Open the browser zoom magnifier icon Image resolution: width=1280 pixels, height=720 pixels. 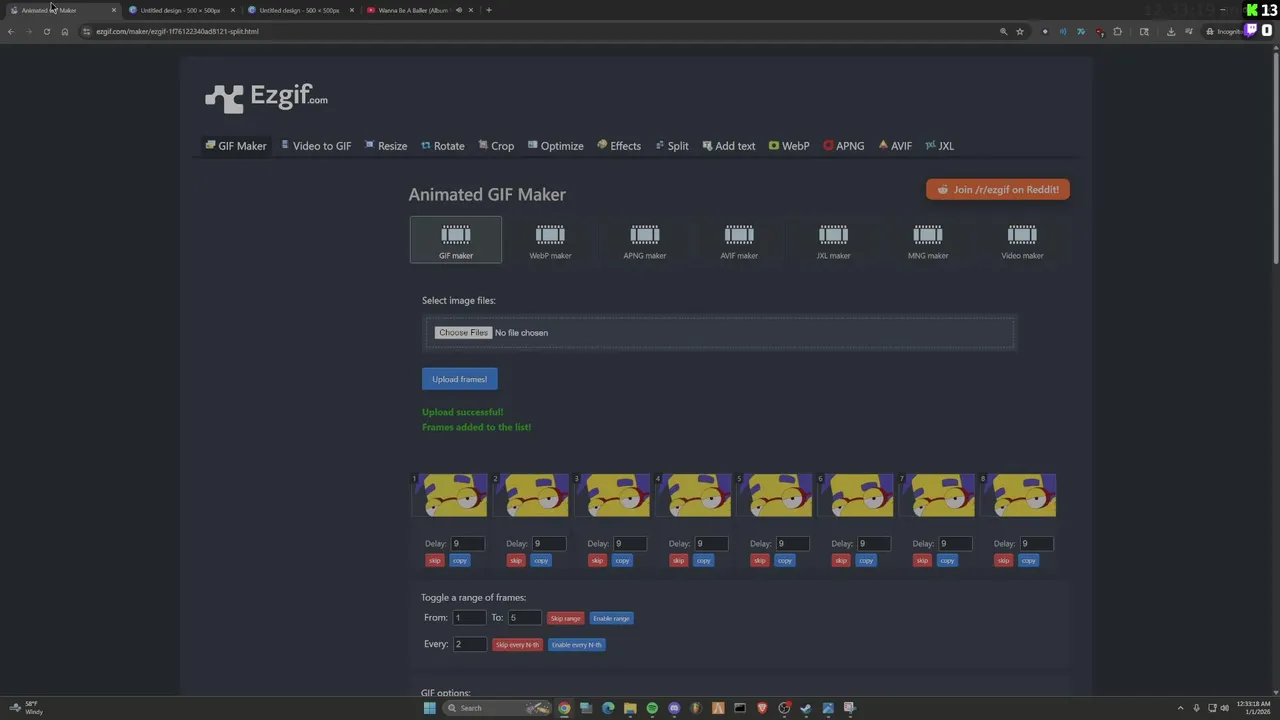coord(1003,31)
